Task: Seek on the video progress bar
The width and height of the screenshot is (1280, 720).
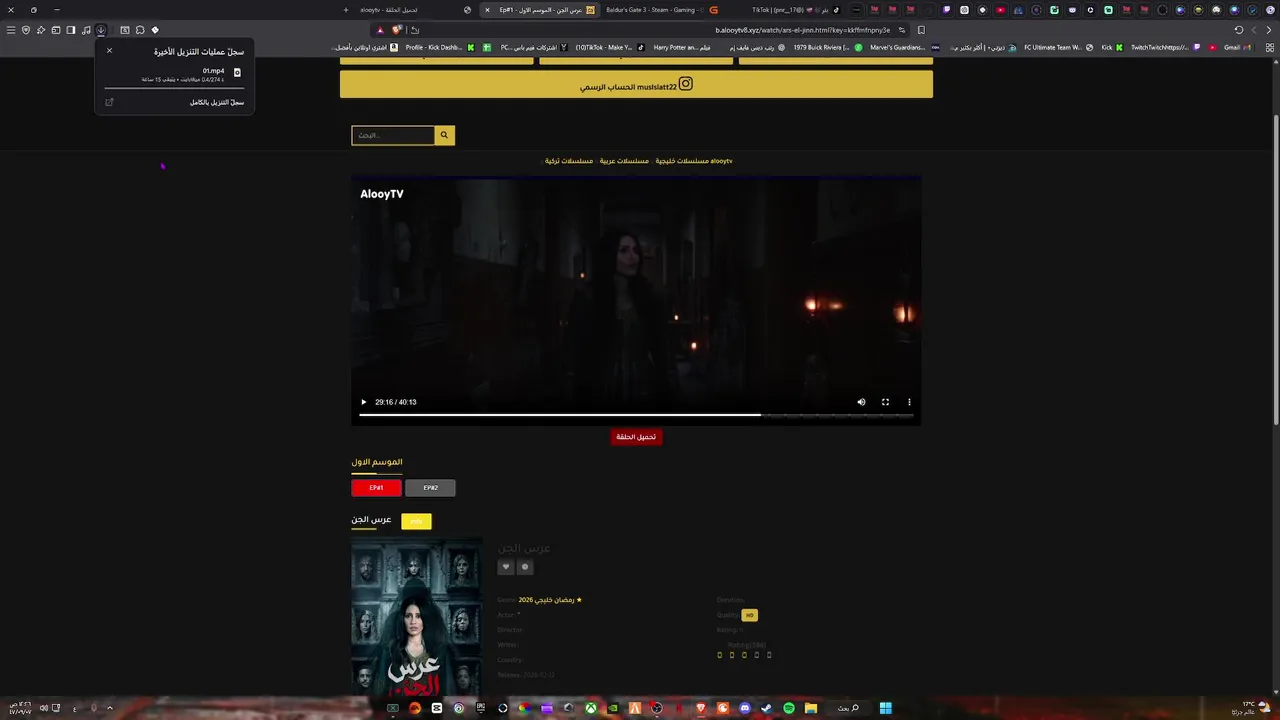Action: coord(636,415)
